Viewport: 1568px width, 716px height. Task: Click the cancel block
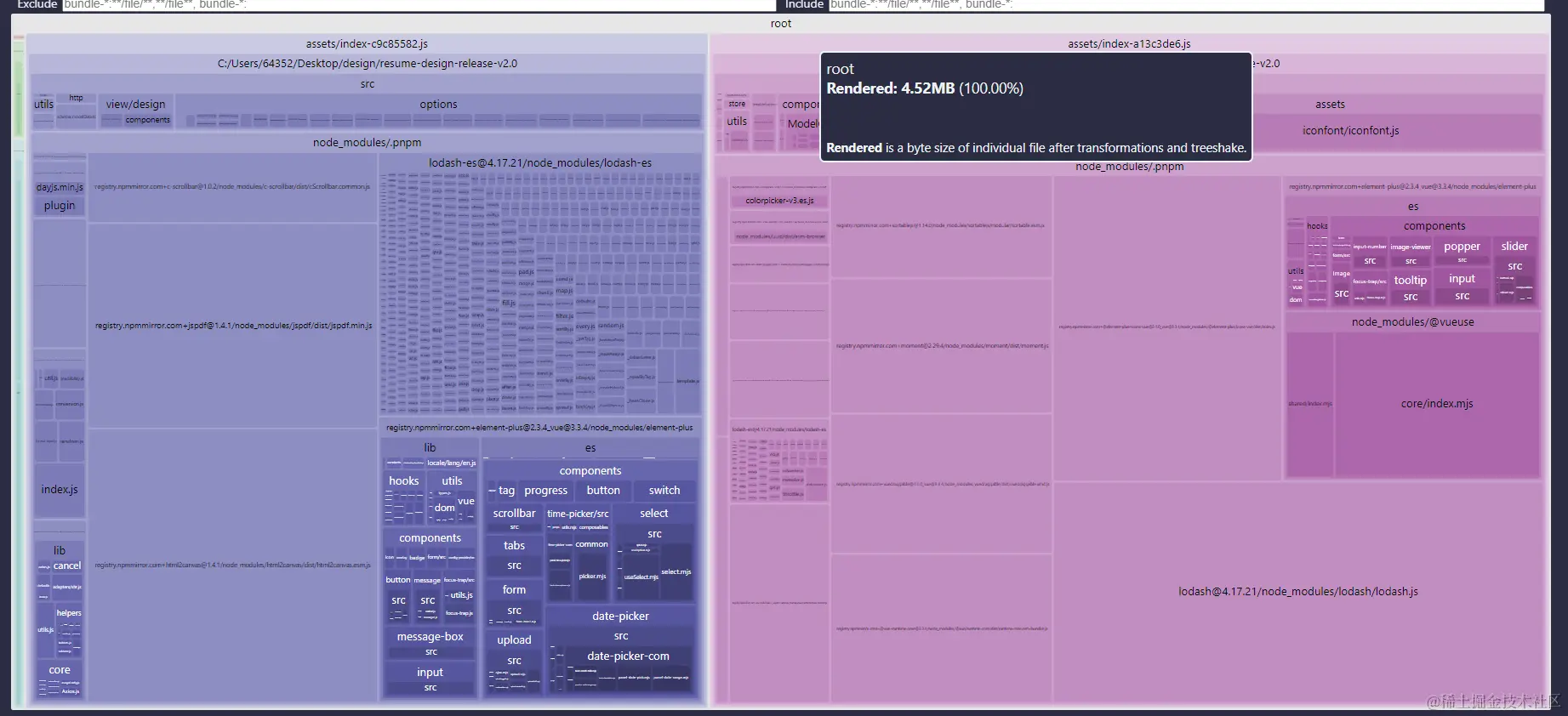[x=67, y=566]
